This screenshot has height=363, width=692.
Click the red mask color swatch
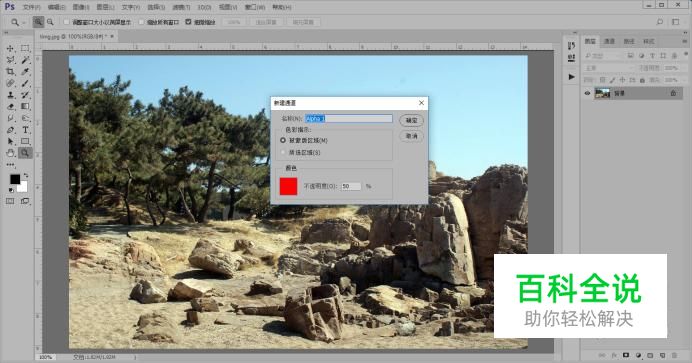pyautogui.click(x=288, y=186)
